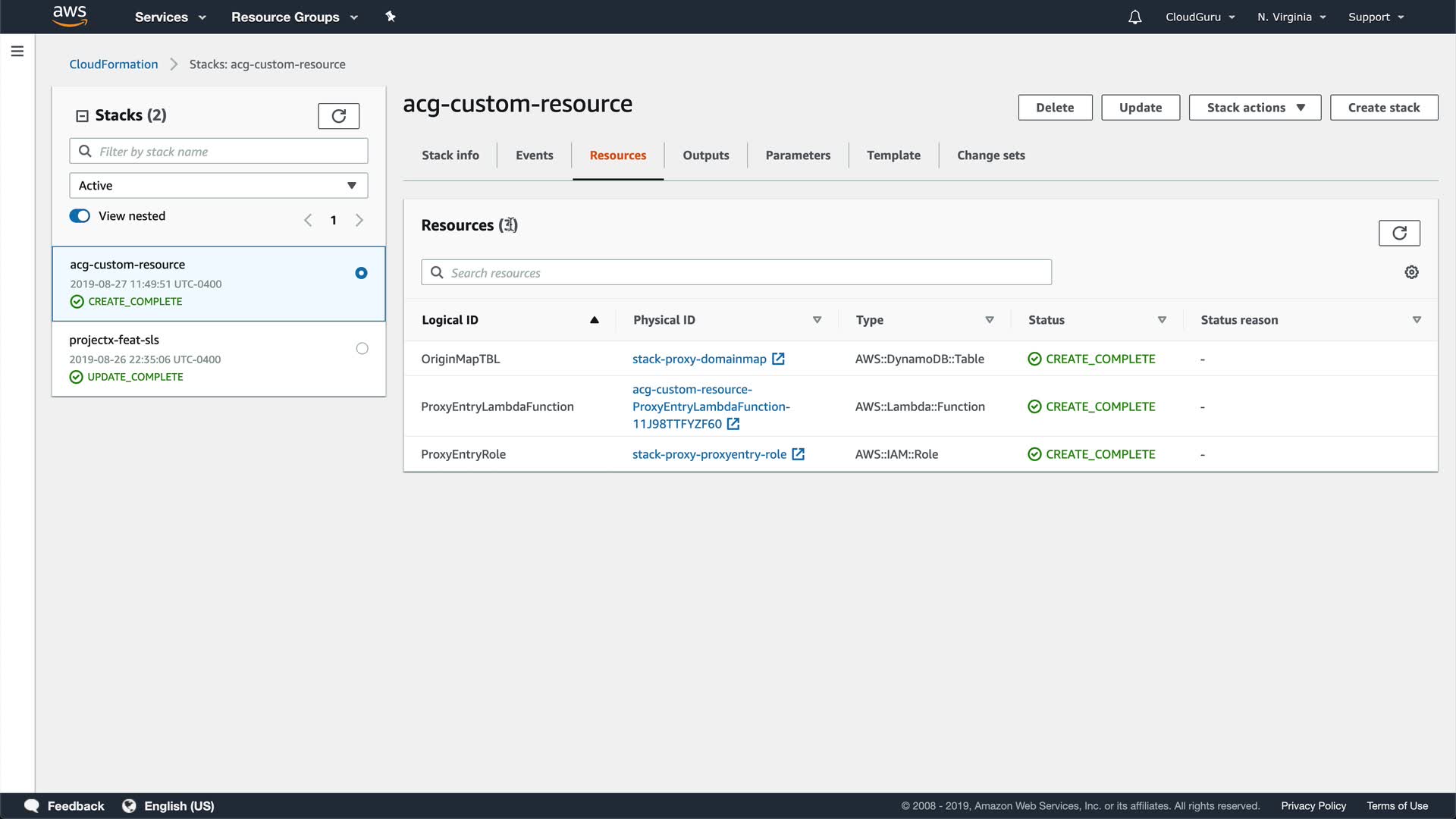Click the Create stack button
The width and height of the screenshot is (1456, 819).
1383,108
